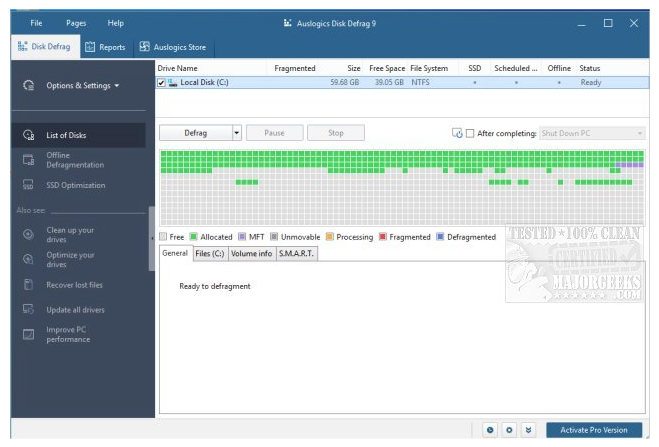The width and height of the screenshot is (659, 447).
Task: Open the Options & Settings icon
Action: pyautogui.click(x=29, y=85)
